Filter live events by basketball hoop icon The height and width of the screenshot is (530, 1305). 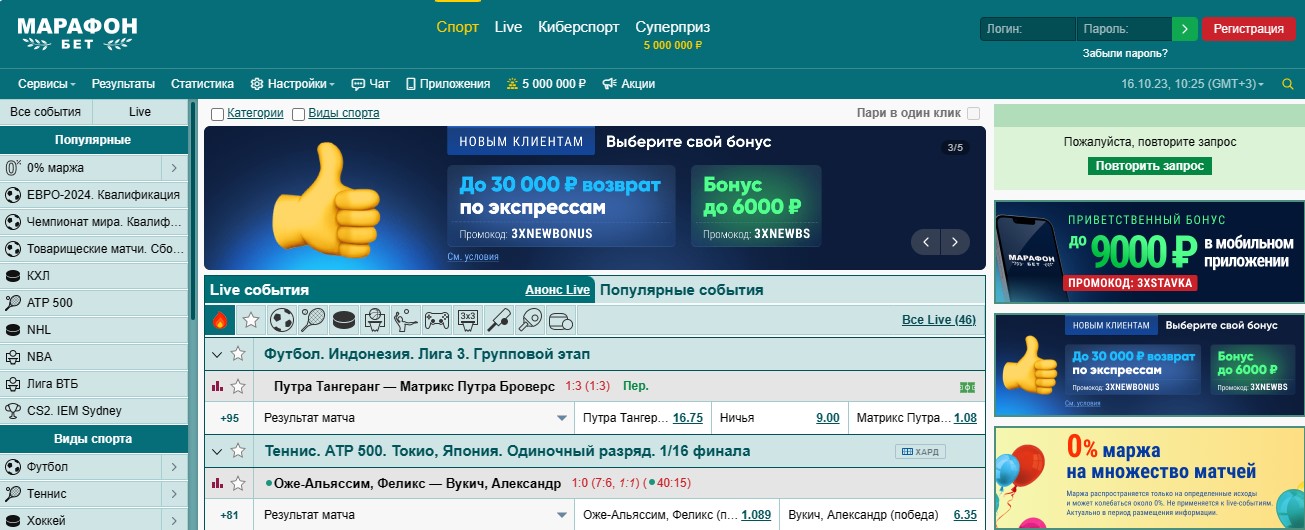point(375,320)
